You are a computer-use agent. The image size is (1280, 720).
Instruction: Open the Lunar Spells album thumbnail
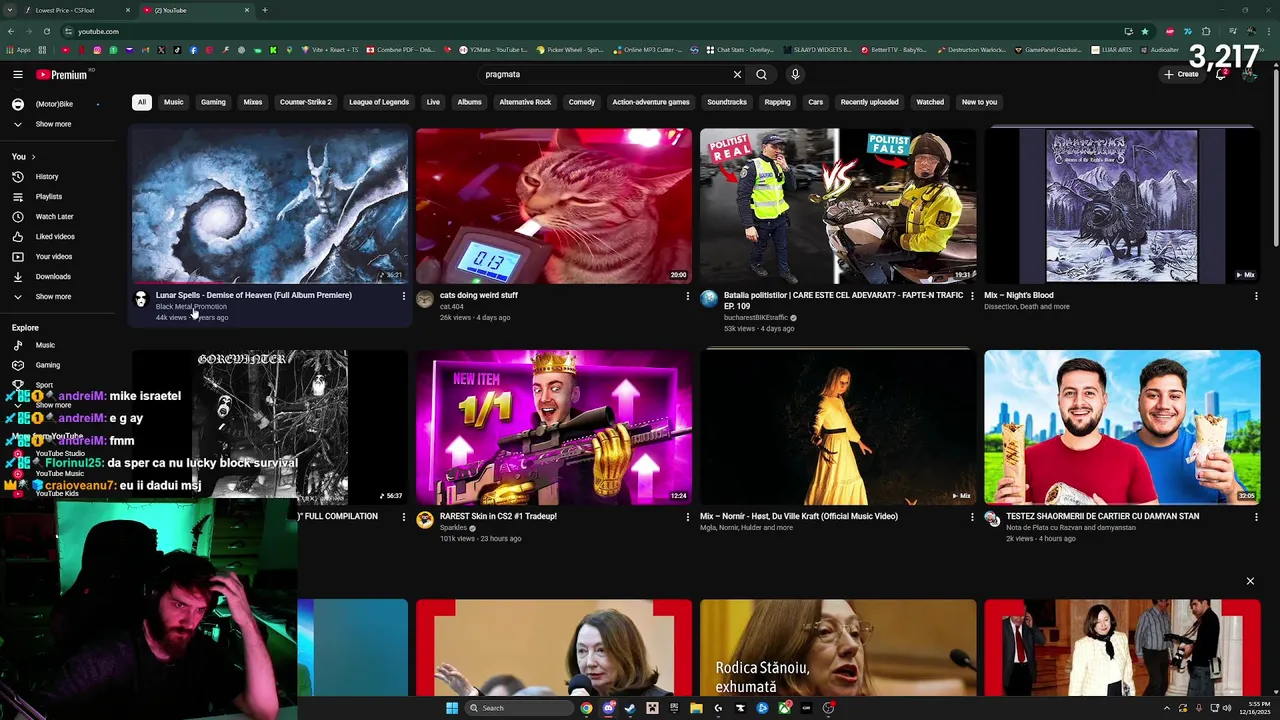pyautogui.click(x=270, y=206)
